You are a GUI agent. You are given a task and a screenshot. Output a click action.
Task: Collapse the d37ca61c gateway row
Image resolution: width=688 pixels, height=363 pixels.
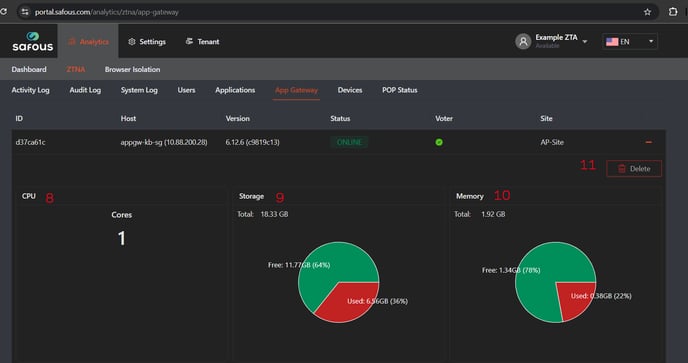(649, 142)
